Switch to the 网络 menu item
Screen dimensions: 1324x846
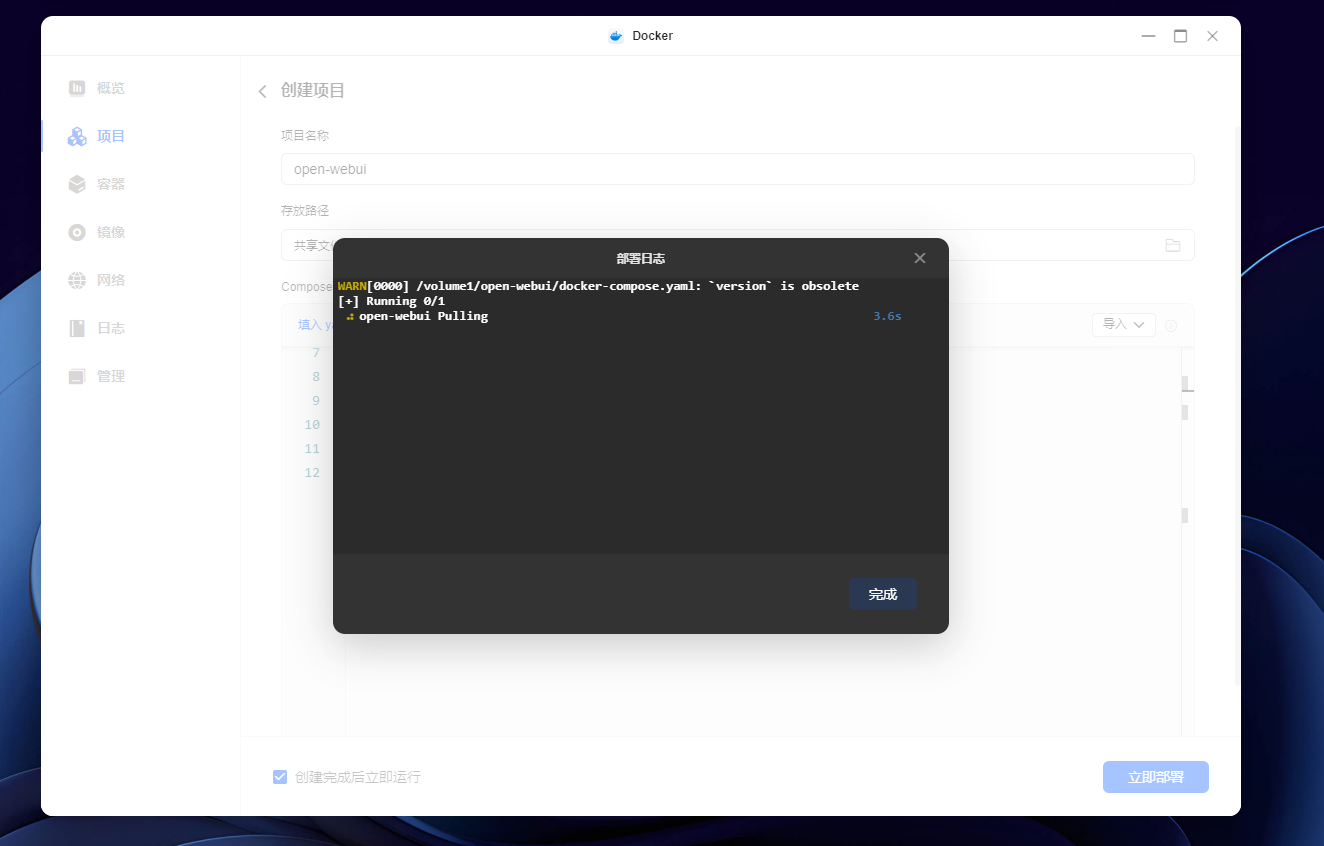click(111, 280)
